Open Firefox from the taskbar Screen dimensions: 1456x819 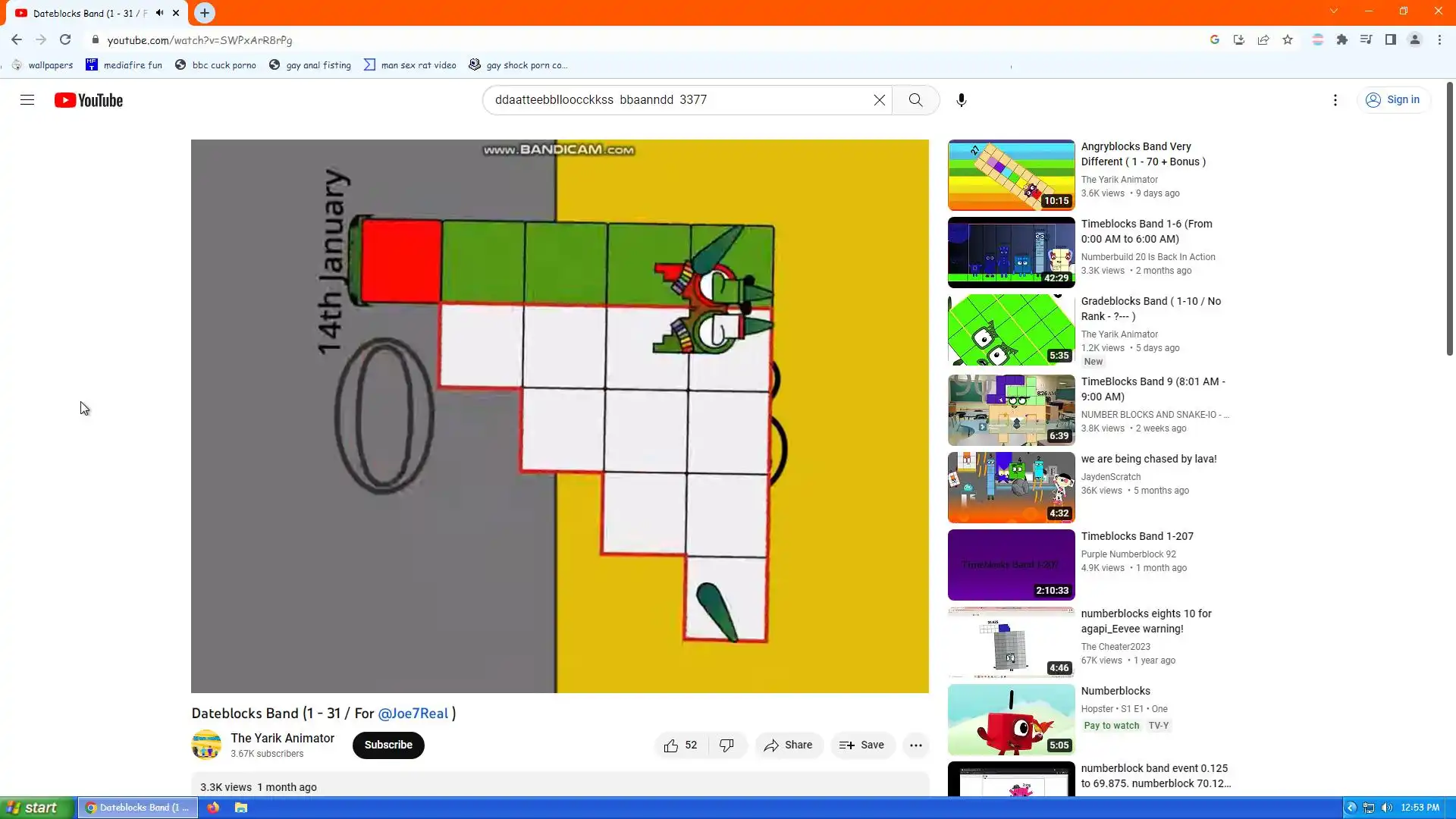(x=213, y=808)
